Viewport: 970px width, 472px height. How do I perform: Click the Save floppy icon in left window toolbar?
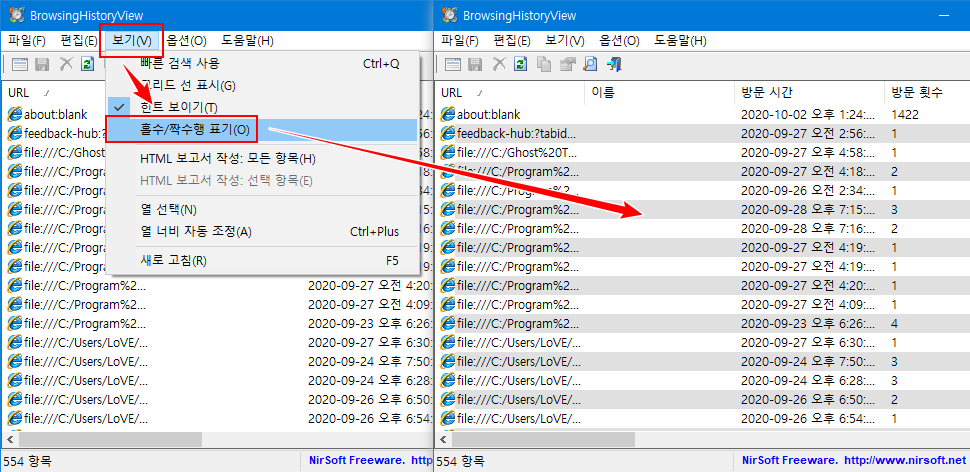(43, 64)
